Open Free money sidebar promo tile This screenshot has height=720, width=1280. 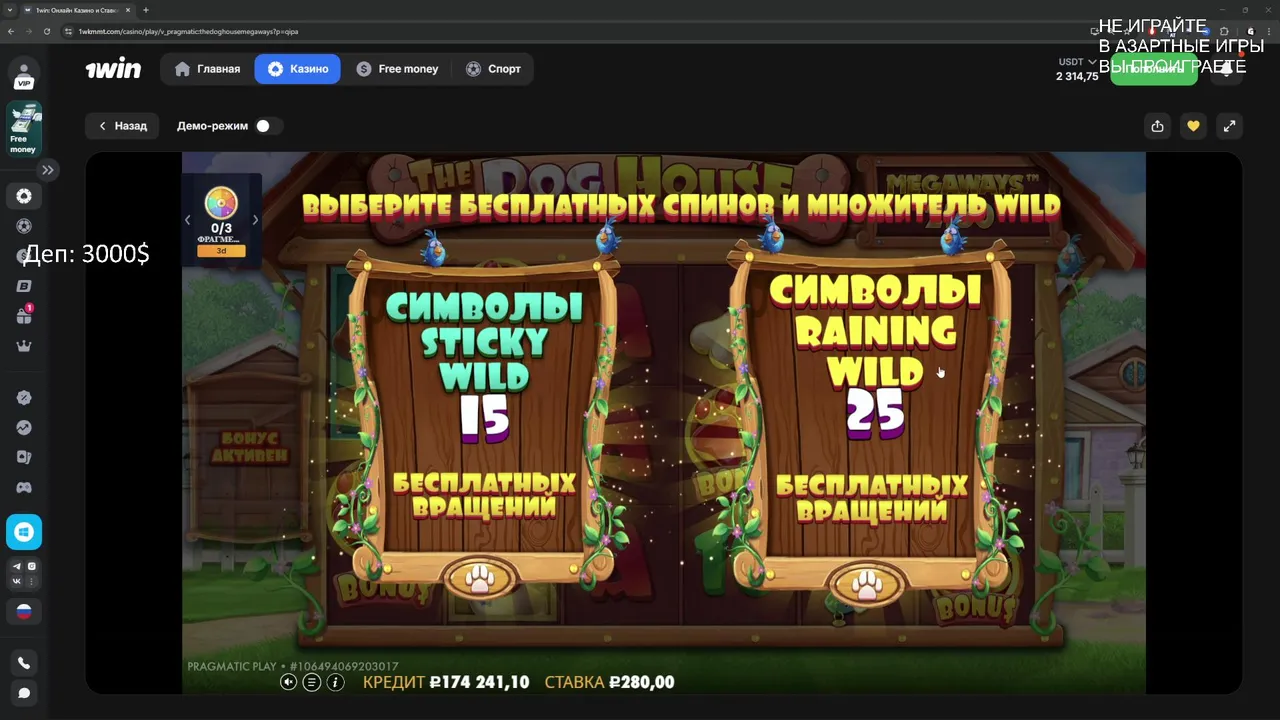click(x=24, y=129)
